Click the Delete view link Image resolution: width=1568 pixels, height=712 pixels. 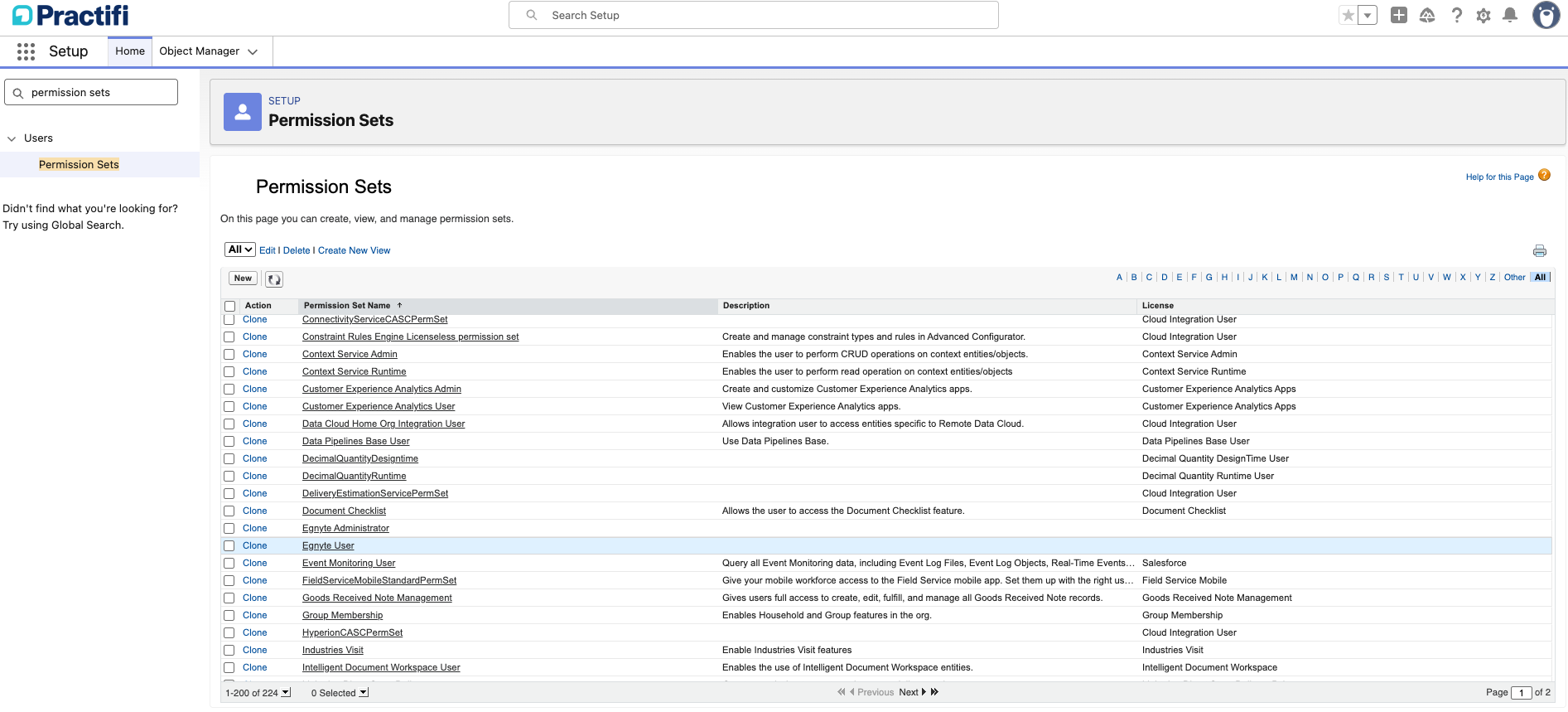297,250
